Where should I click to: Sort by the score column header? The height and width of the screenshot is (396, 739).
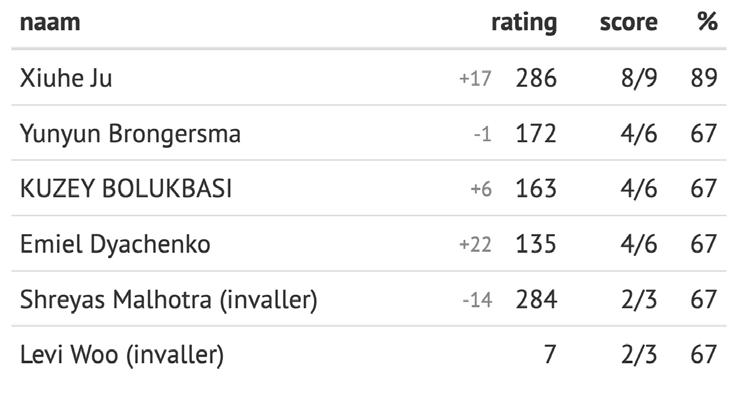pos(628,23)
